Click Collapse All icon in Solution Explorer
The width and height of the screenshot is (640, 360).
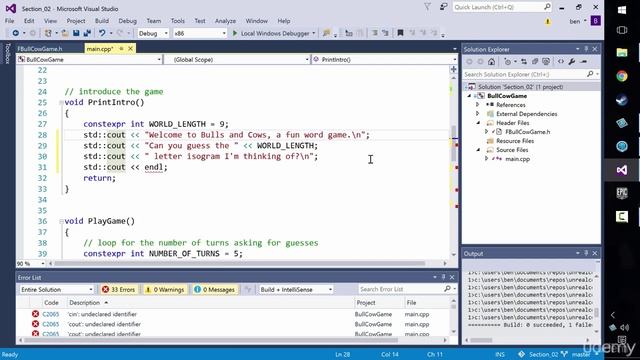pyautogui.click(x=535, y=62)
